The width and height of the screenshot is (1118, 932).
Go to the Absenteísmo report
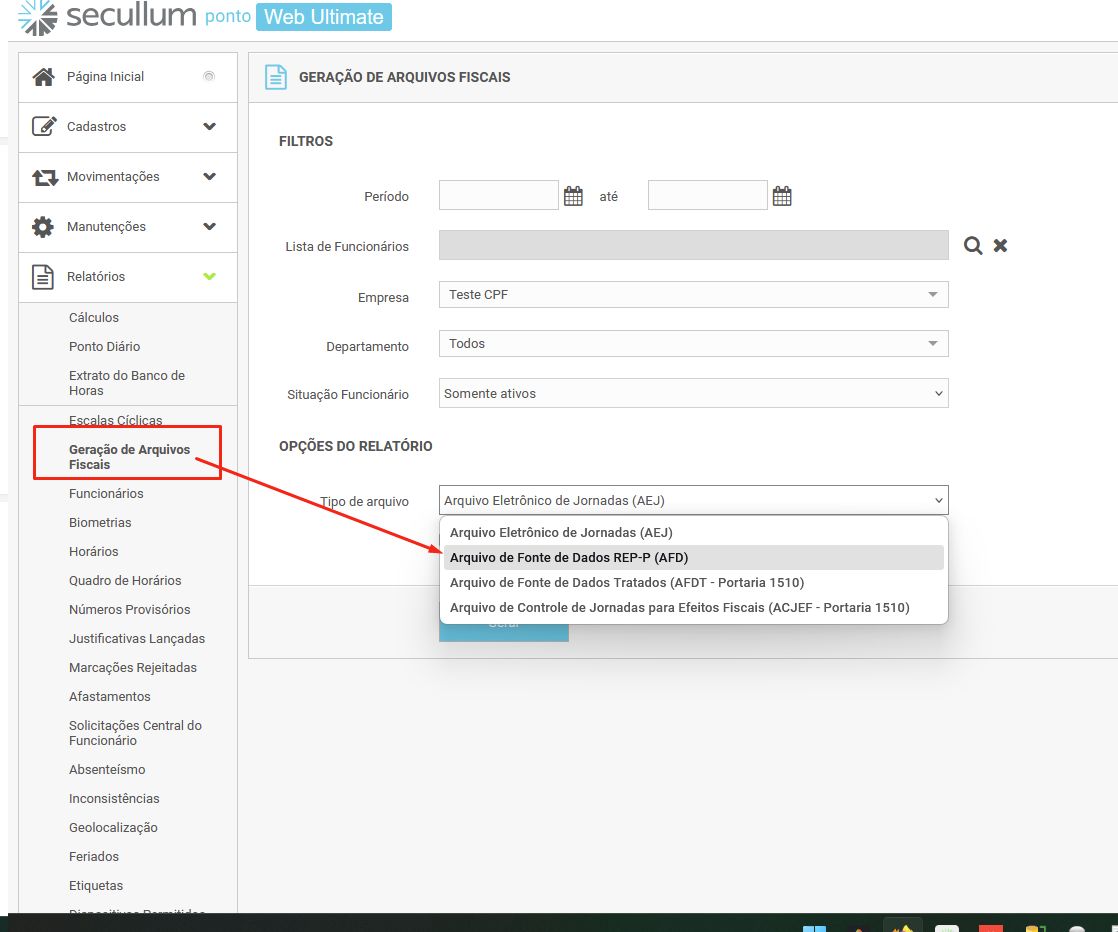pyautogui.click(x=107, y=770)
